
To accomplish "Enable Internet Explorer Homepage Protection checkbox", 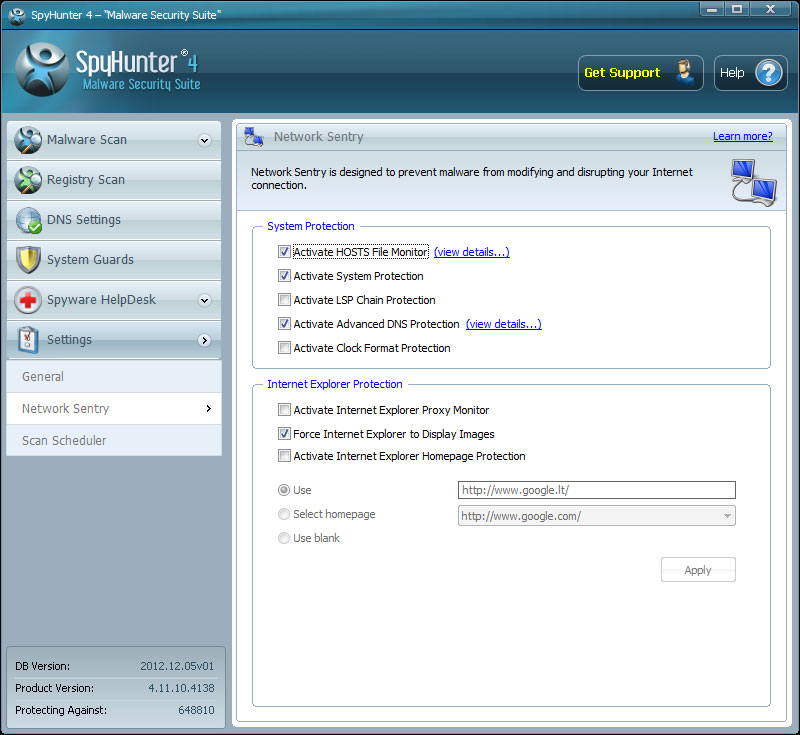I will pyautogui.click(x=284, y=456).
